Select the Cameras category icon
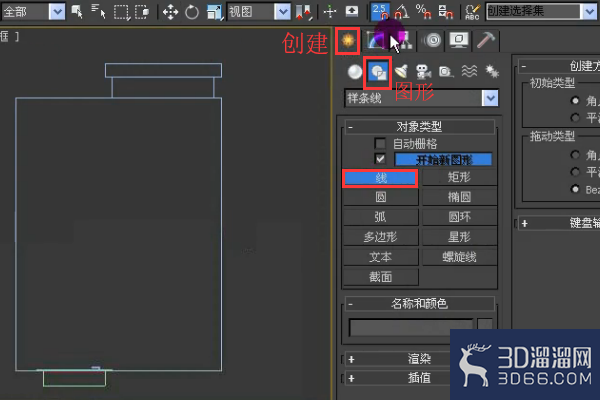The width and height of the screenshot is (600, 400). 423,72
